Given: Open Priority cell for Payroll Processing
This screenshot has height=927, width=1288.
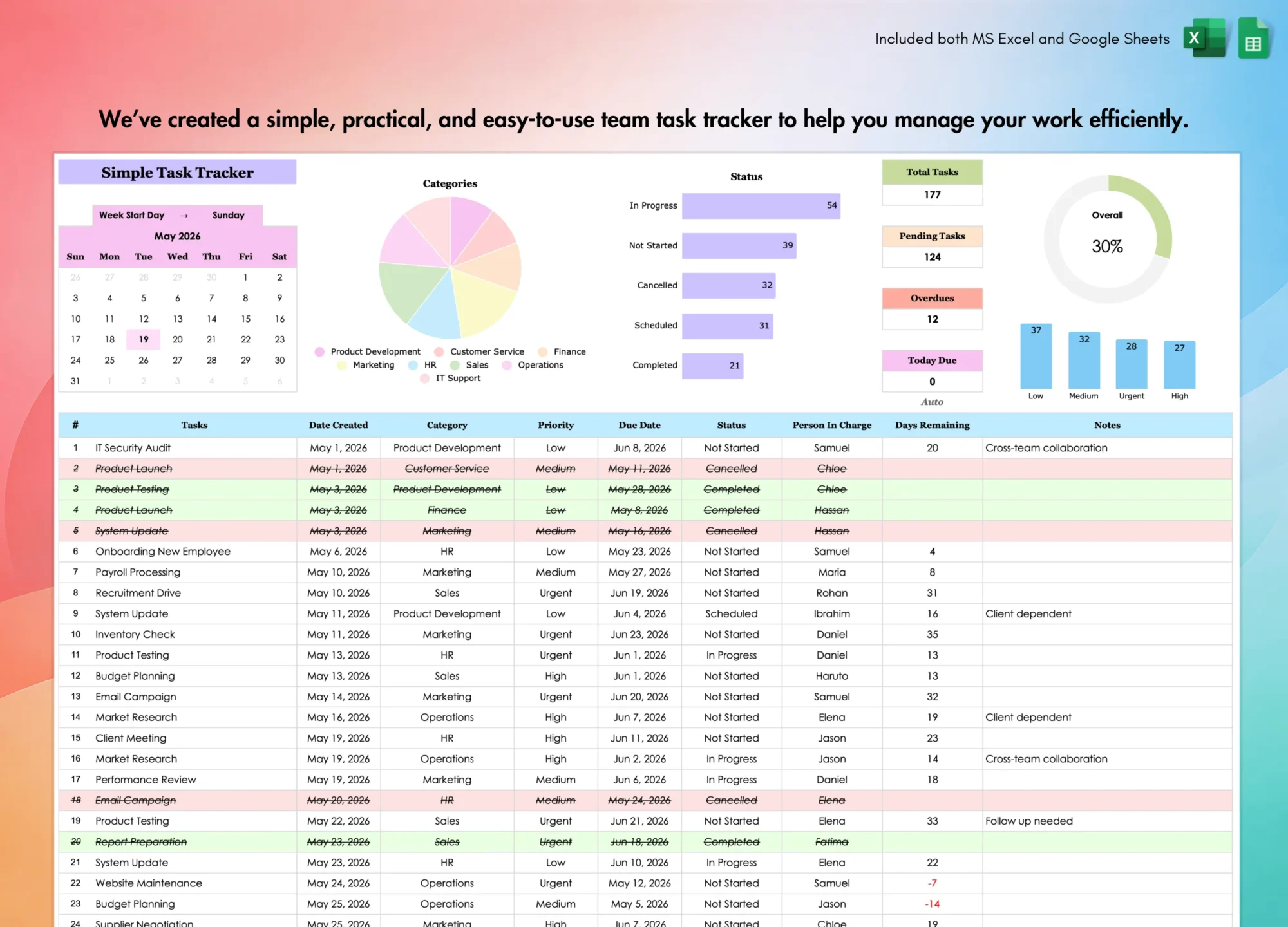Looking at the screenshot, I should (556, 572).
